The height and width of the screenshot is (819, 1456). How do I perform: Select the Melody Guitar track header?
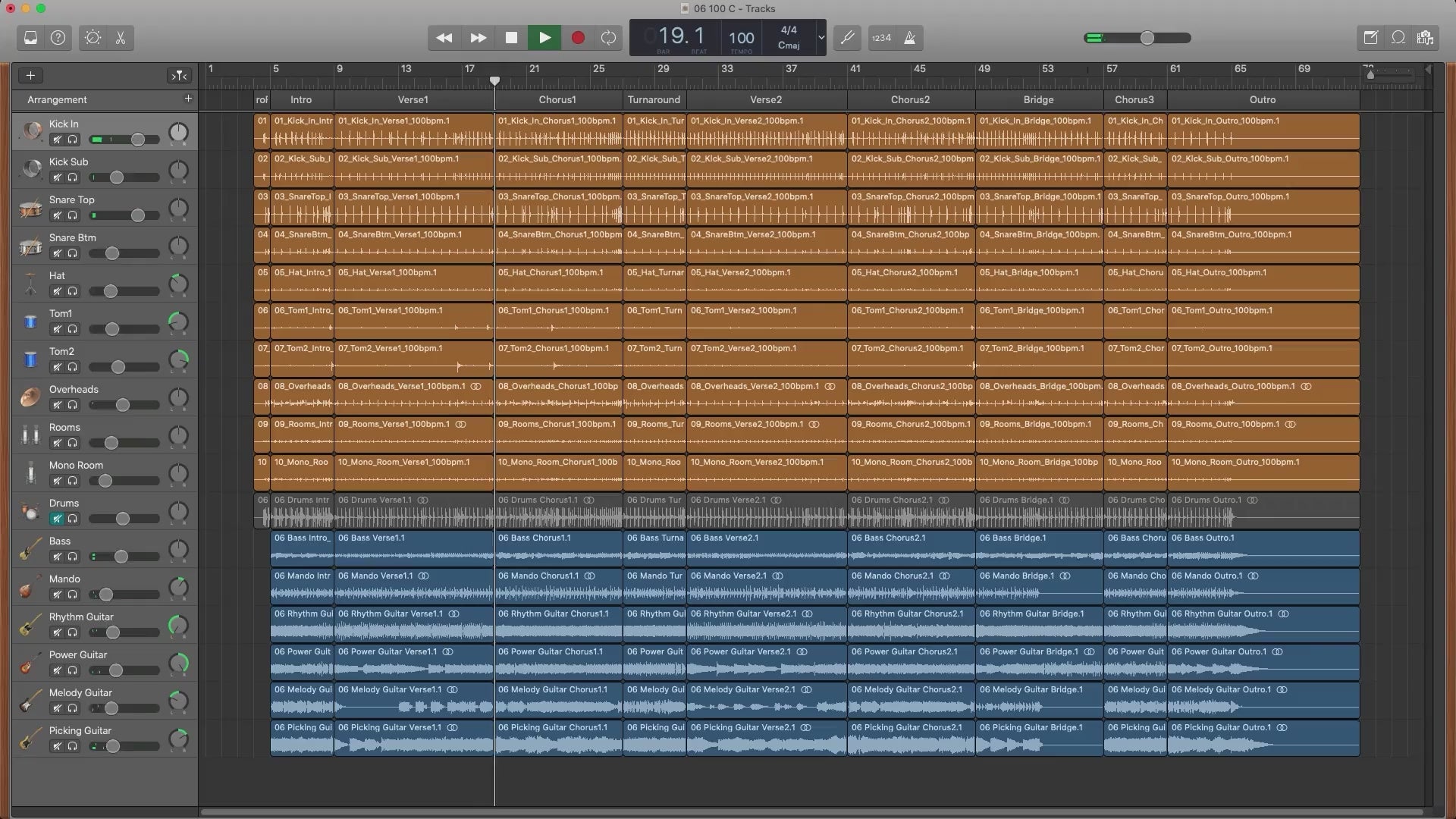click(105, 701)
